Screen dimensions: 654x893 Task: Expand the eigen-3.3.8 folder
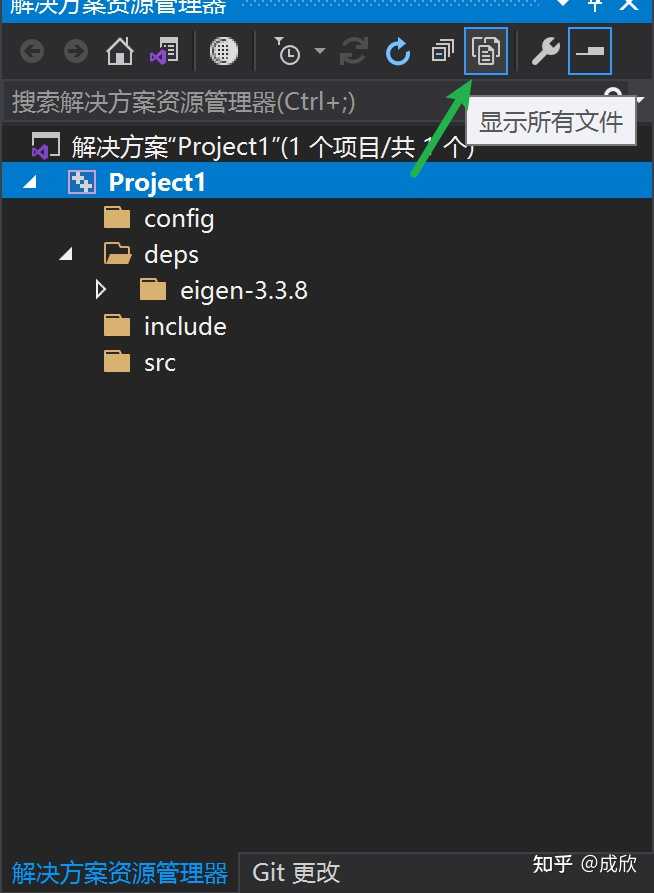(x=101, y=290)
